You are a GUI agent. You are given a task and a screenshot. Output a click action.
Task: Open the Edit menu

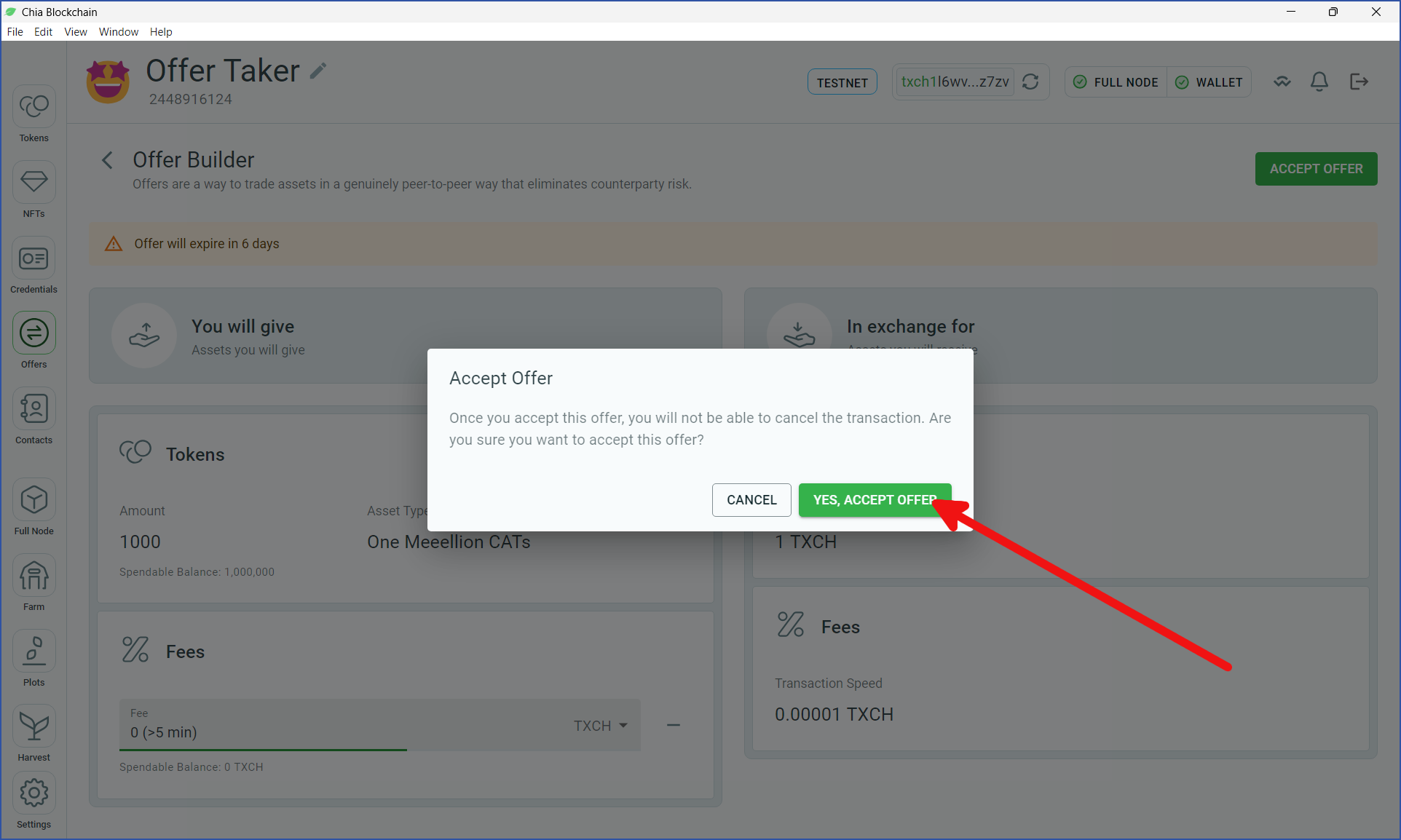pos(43,32)
